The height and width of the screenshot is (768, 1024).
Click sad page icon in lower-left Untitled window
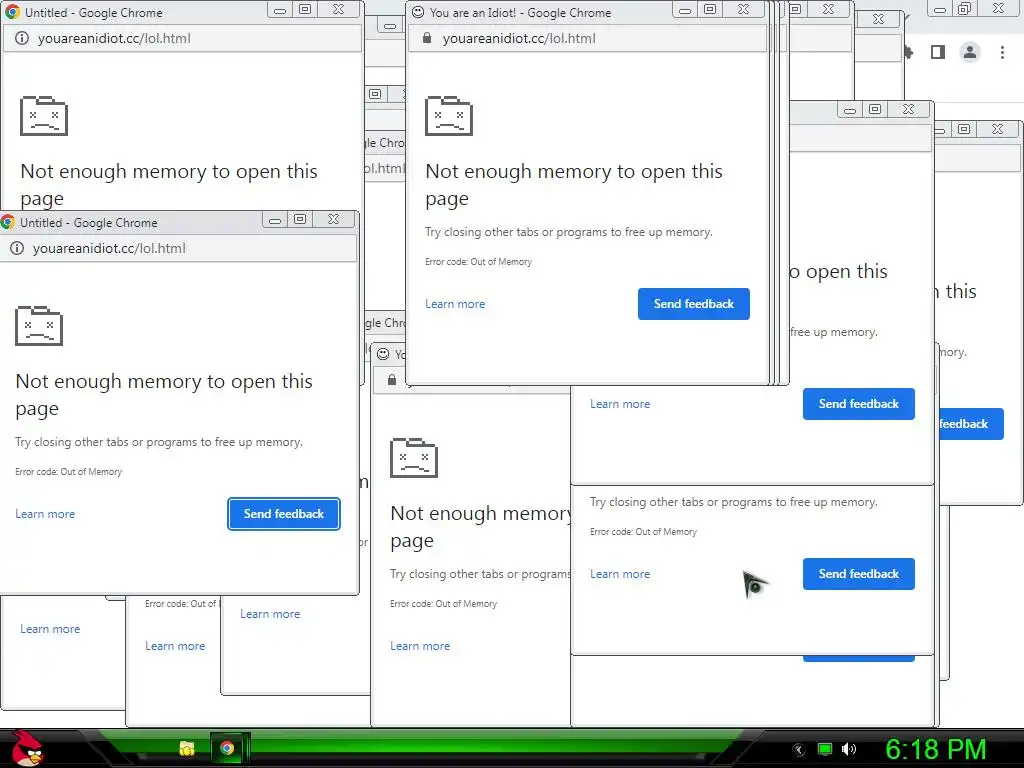[39, 325]
